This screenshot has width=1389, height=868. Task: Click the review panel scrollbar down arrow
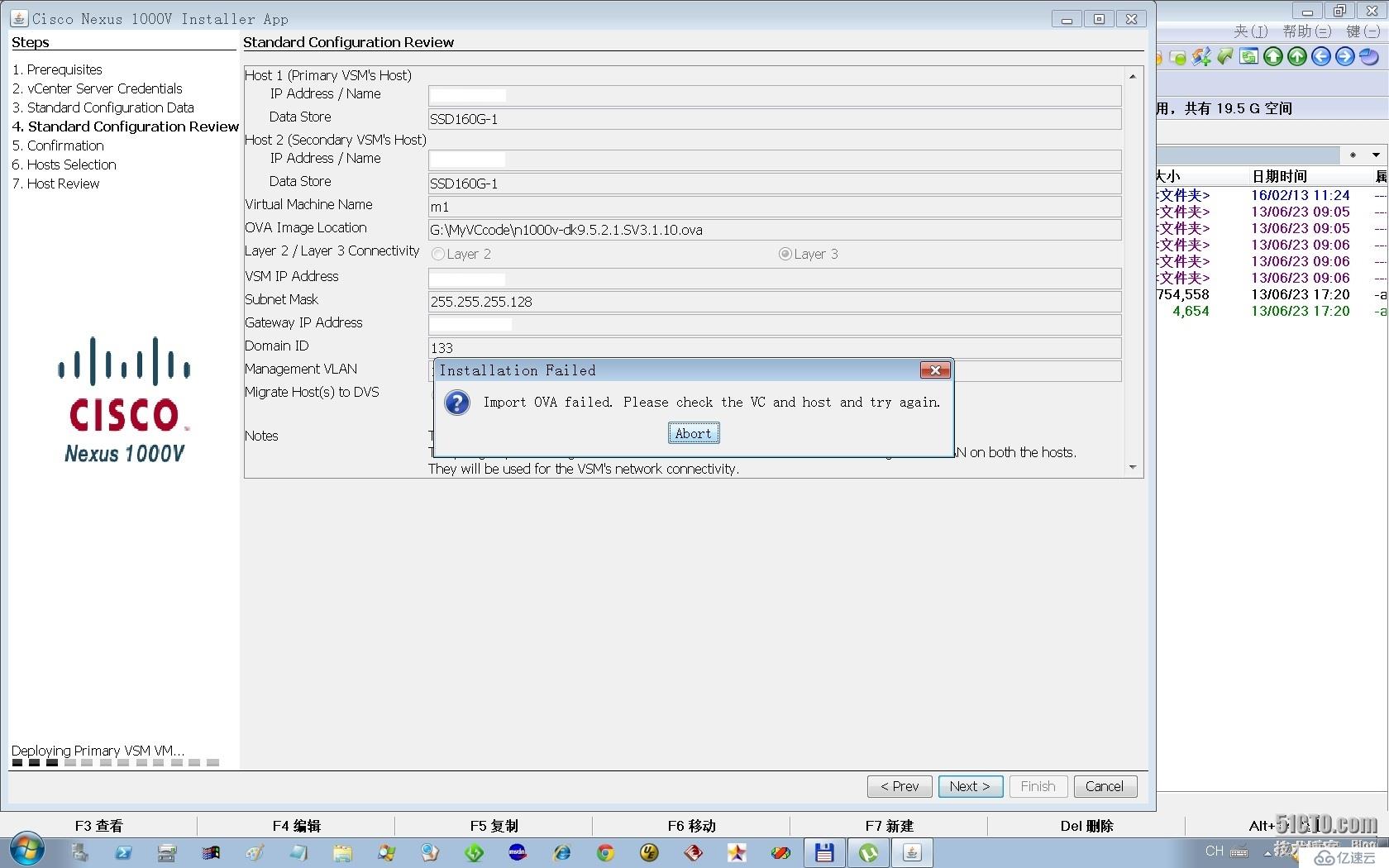1133,468
